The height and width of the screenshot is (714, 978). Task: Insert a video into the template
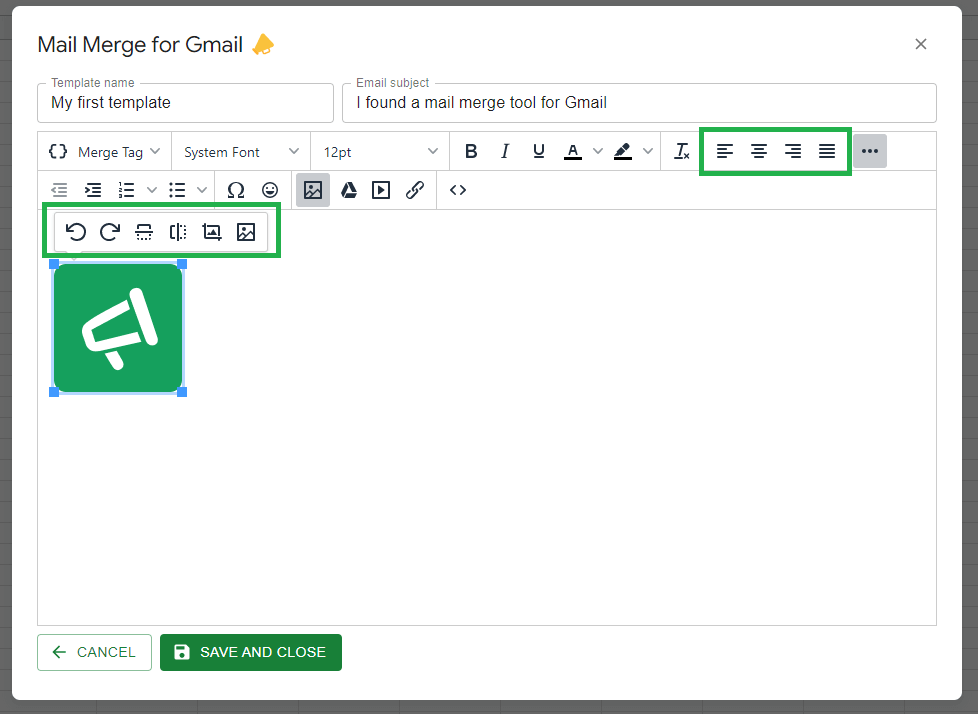(x=380, y=190)
